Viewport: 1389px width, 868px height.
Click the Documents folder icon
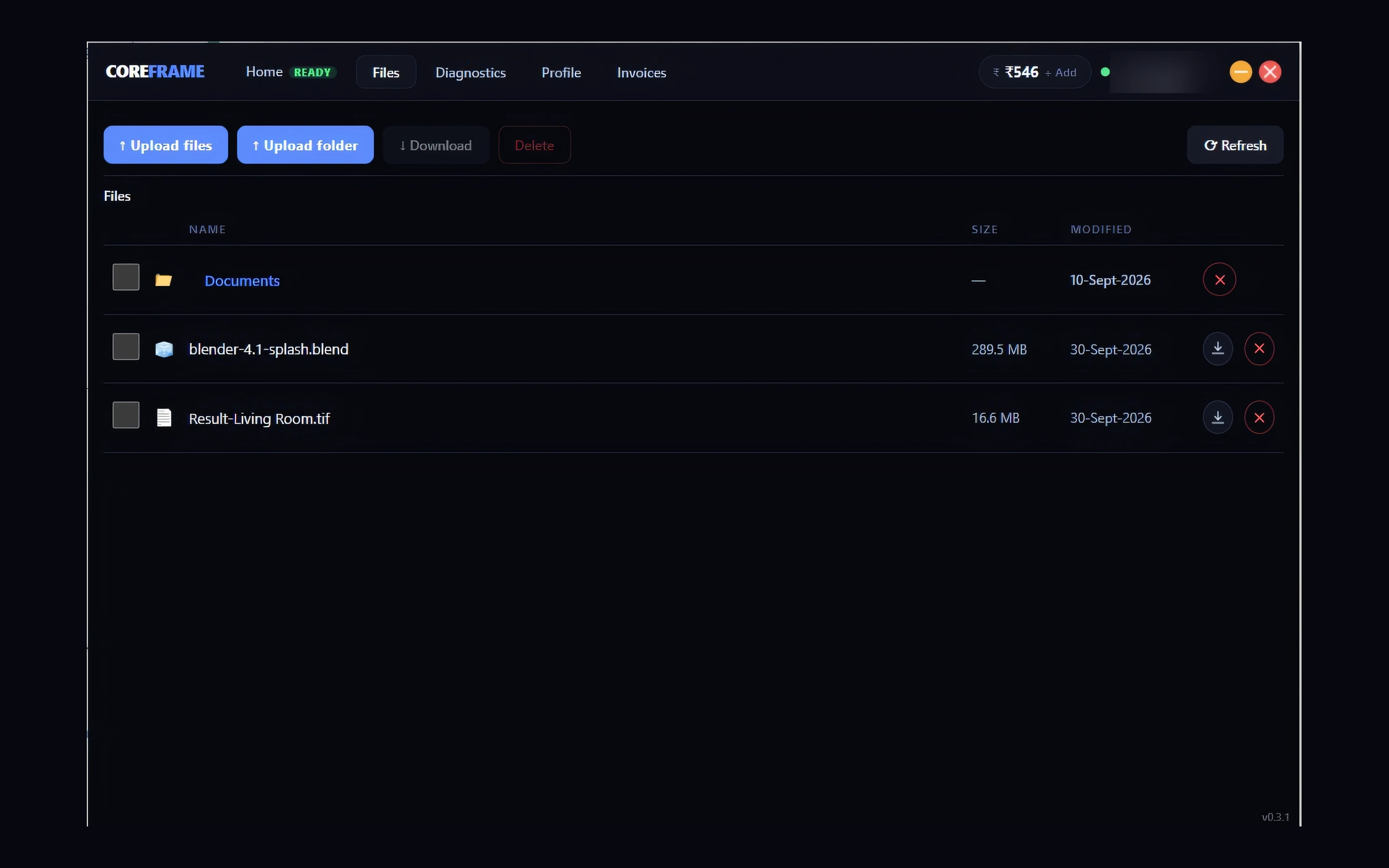pos(163,280)
